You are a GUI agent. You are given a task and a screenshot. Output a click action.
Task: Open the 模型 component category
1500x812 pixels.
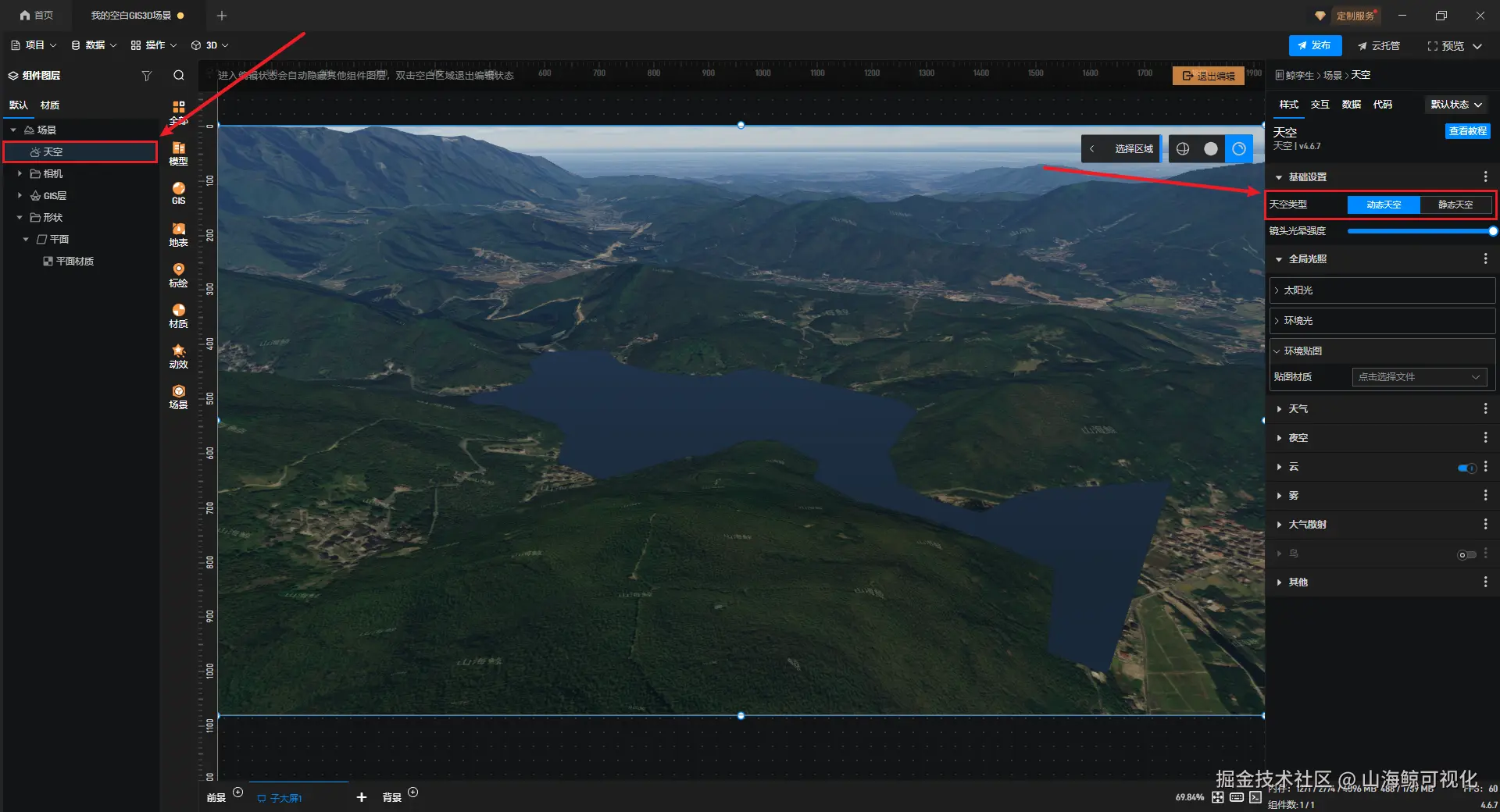[x=179, y=154]
